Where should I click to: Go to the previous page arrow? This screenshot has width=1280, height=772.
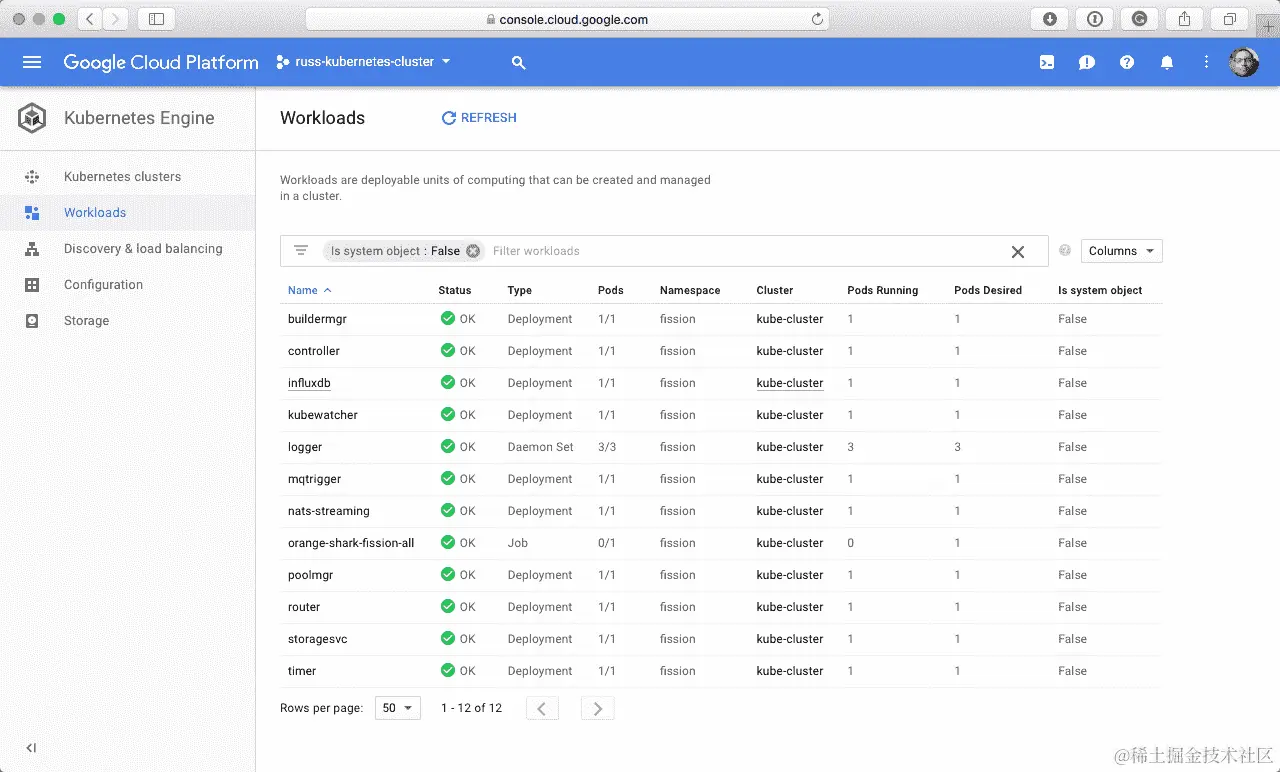tap(542, 708)
